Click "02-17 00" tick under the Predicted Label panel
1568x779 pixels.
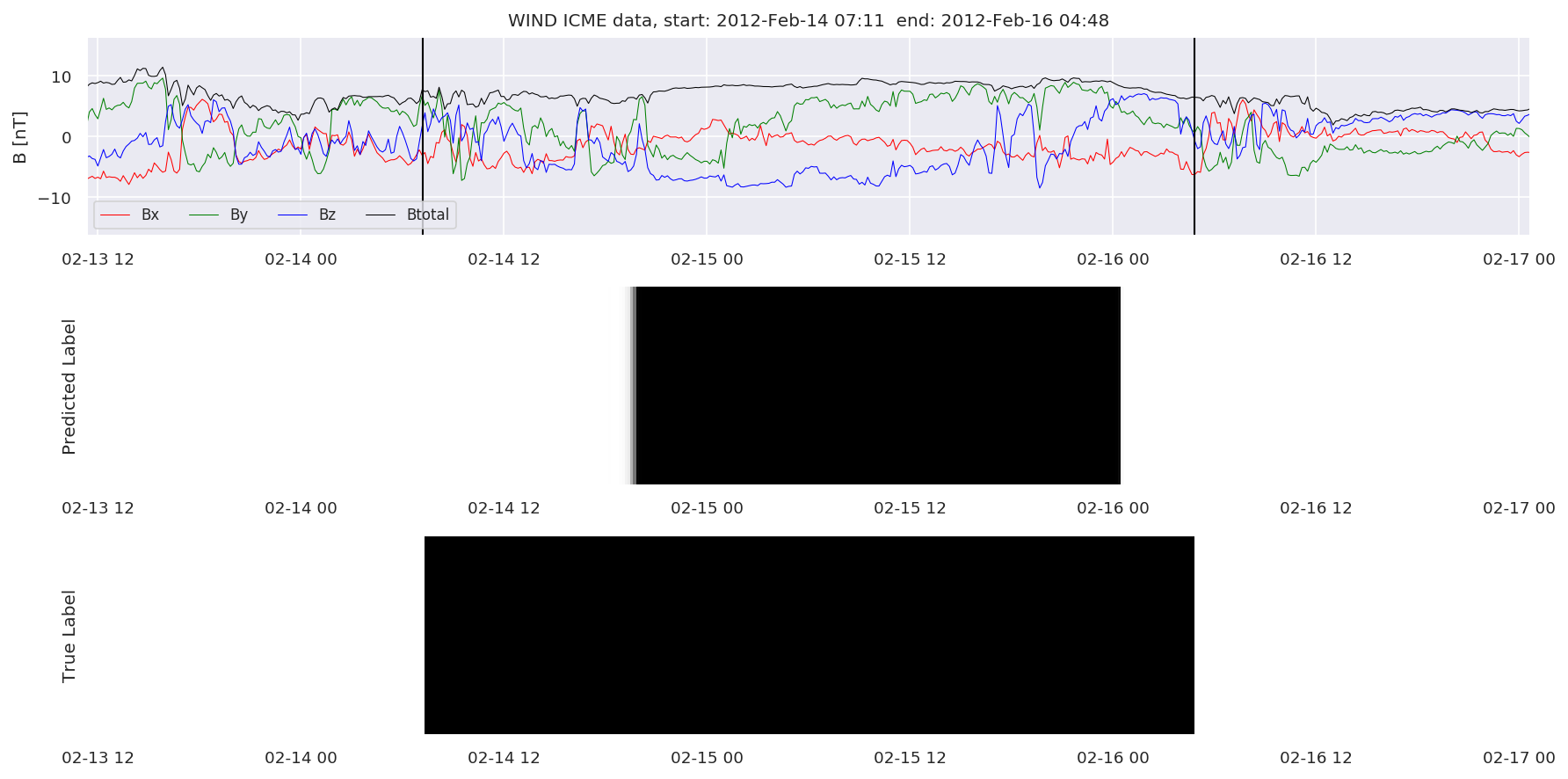1519,508
